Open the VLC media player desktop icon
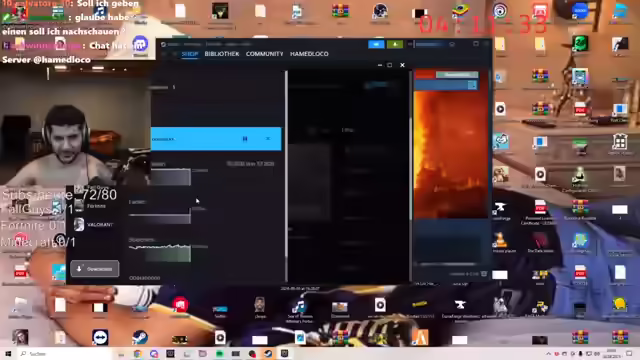 (x=500, y=240)
